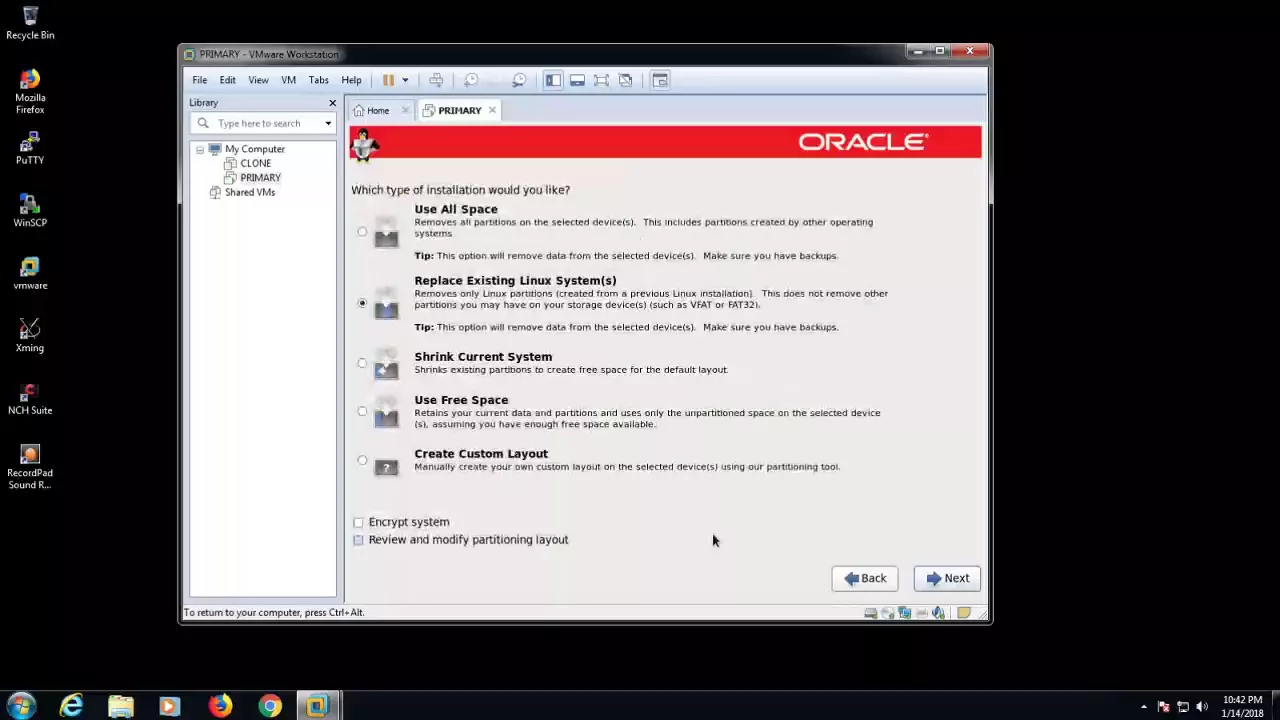1280x720 pixels.
Task: Click the yellow message log status icon
Action: 964,613
